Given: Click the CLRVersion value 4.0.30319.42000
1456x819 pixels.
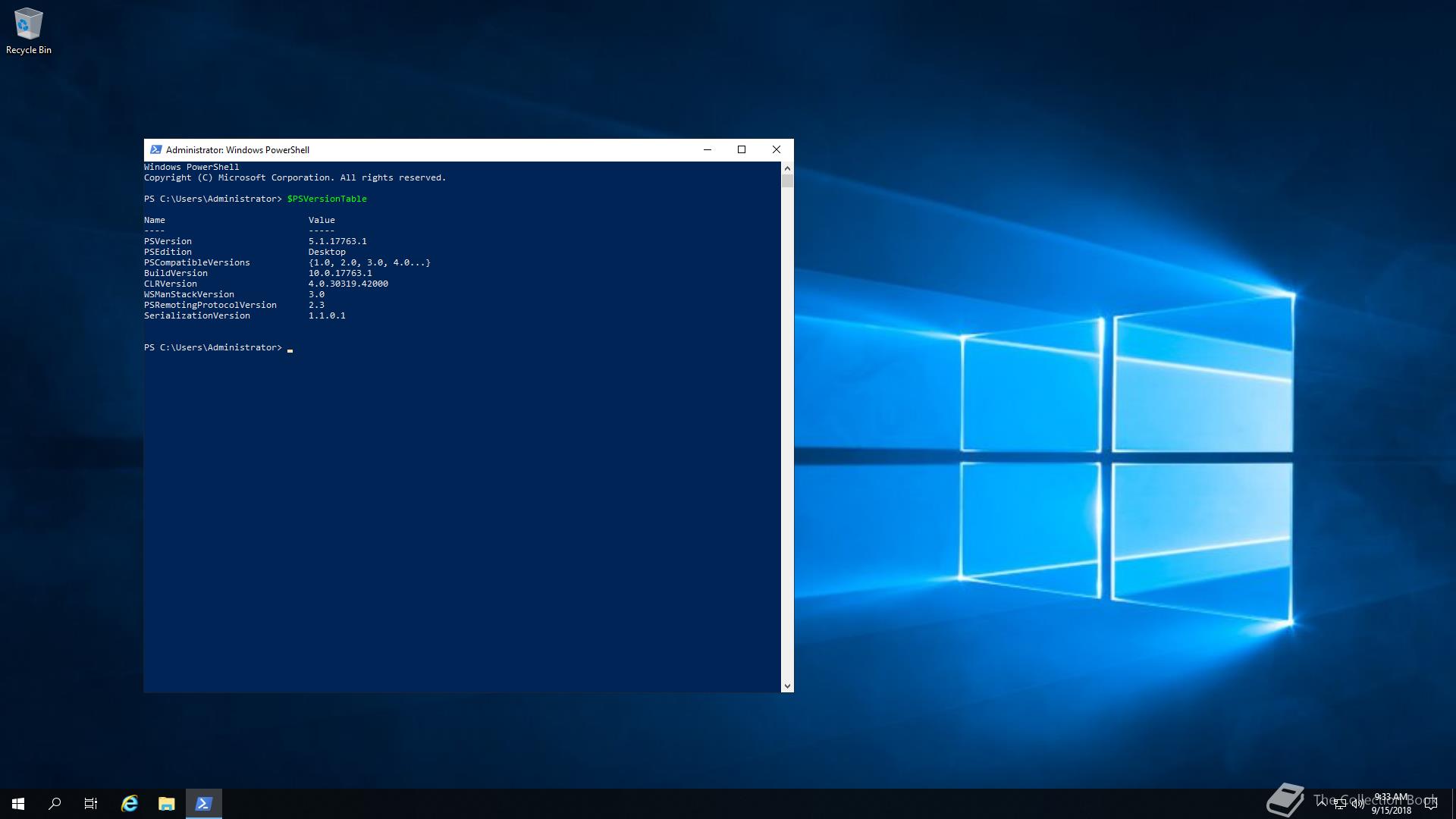Looking at the screenshot, I should 348,284.
